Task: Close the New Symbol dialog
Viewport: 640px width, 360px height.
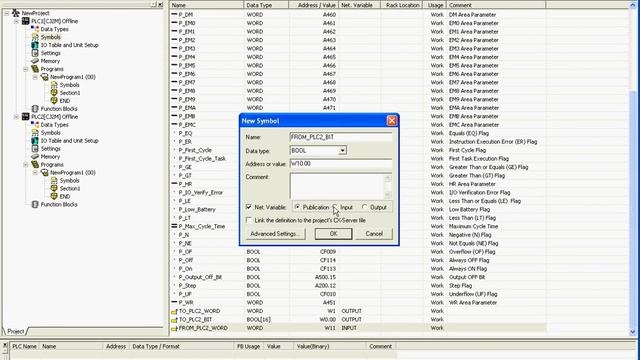Action: (392, 120)
